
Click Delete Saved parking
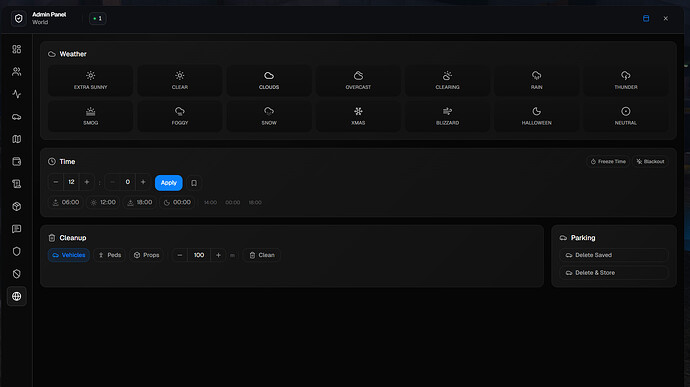click(x=613, y=255)
